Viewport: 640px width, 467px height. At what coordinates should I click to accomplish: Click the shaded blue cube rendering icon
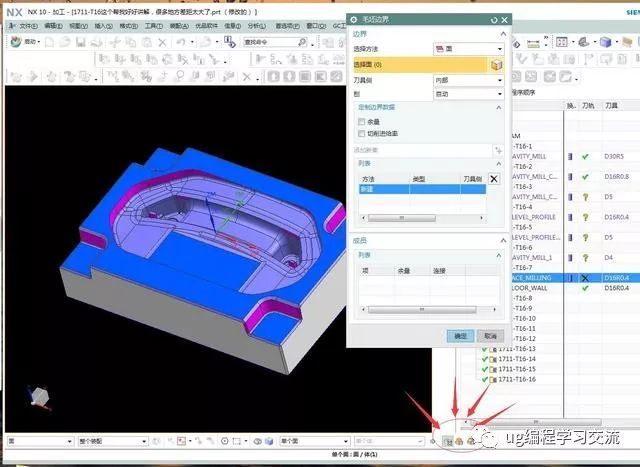tap(605, 42)
